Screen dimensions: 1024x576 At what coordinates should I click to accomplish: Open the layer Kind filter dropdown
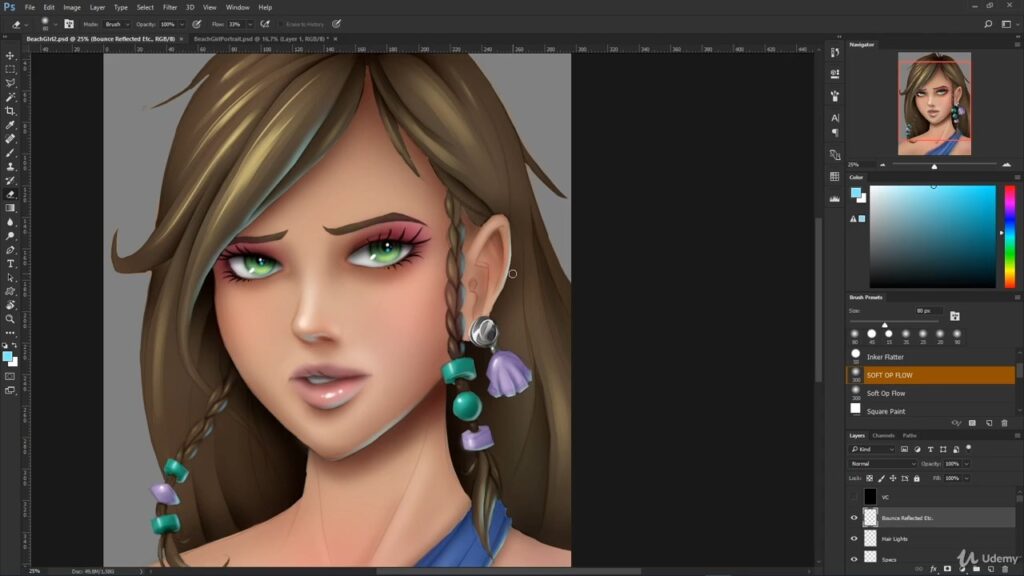[872, 449]
